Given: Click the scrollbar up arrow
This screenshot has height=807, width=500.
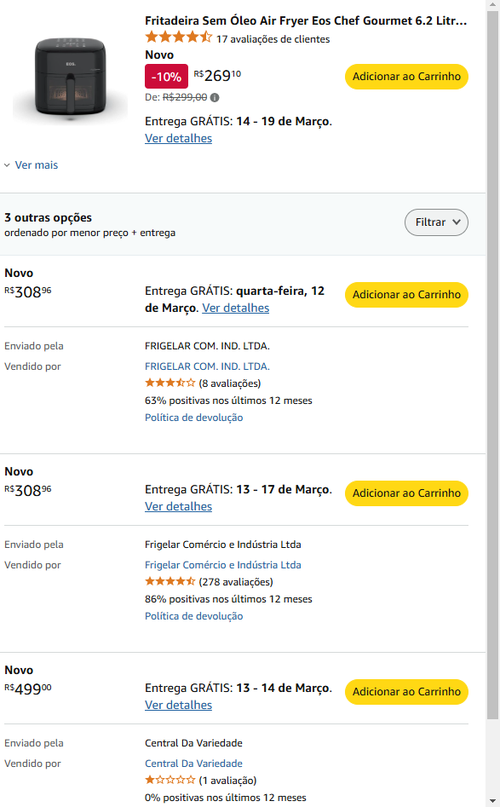Looking at the screenshot, I should (x=493, y=4).
